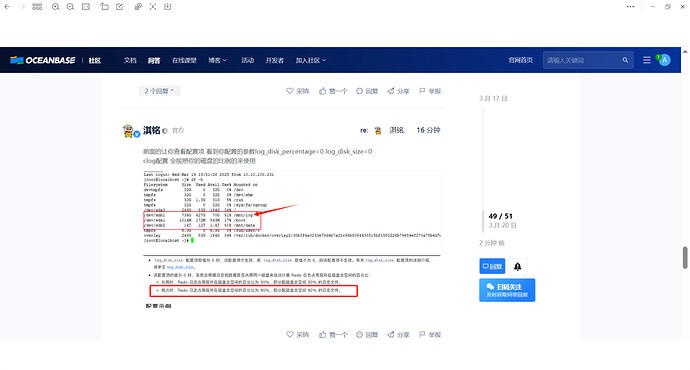Click 回复 under the terminal screenshot
The height and width of the screenshot is (370, 690).
click(367, 334)
